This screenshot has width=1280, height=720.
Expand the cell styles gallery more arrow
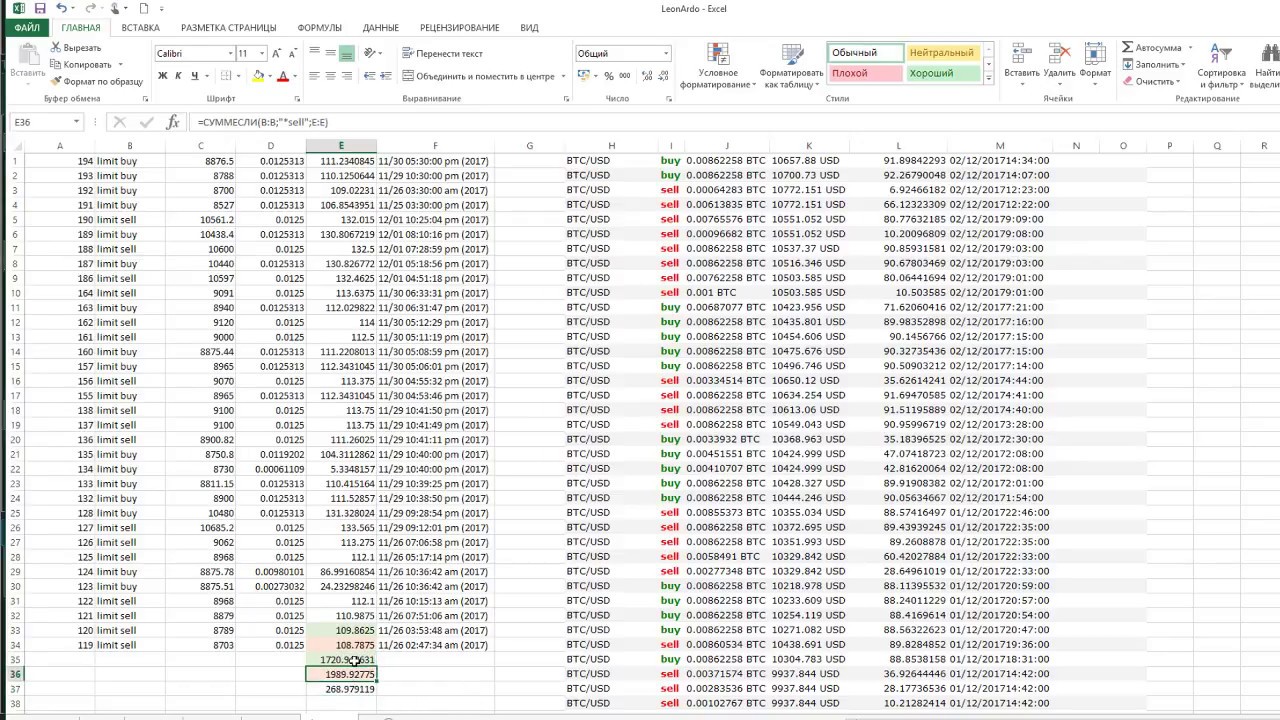[989, 78]
